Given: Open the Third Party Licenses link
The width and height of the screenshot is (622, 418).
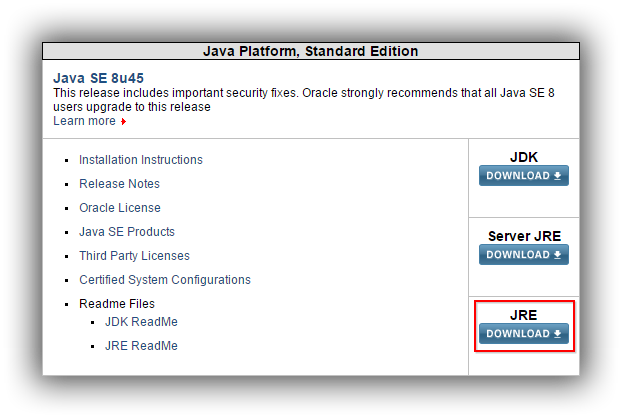Looking at the screenshot, I should click(x=134, y=256).
